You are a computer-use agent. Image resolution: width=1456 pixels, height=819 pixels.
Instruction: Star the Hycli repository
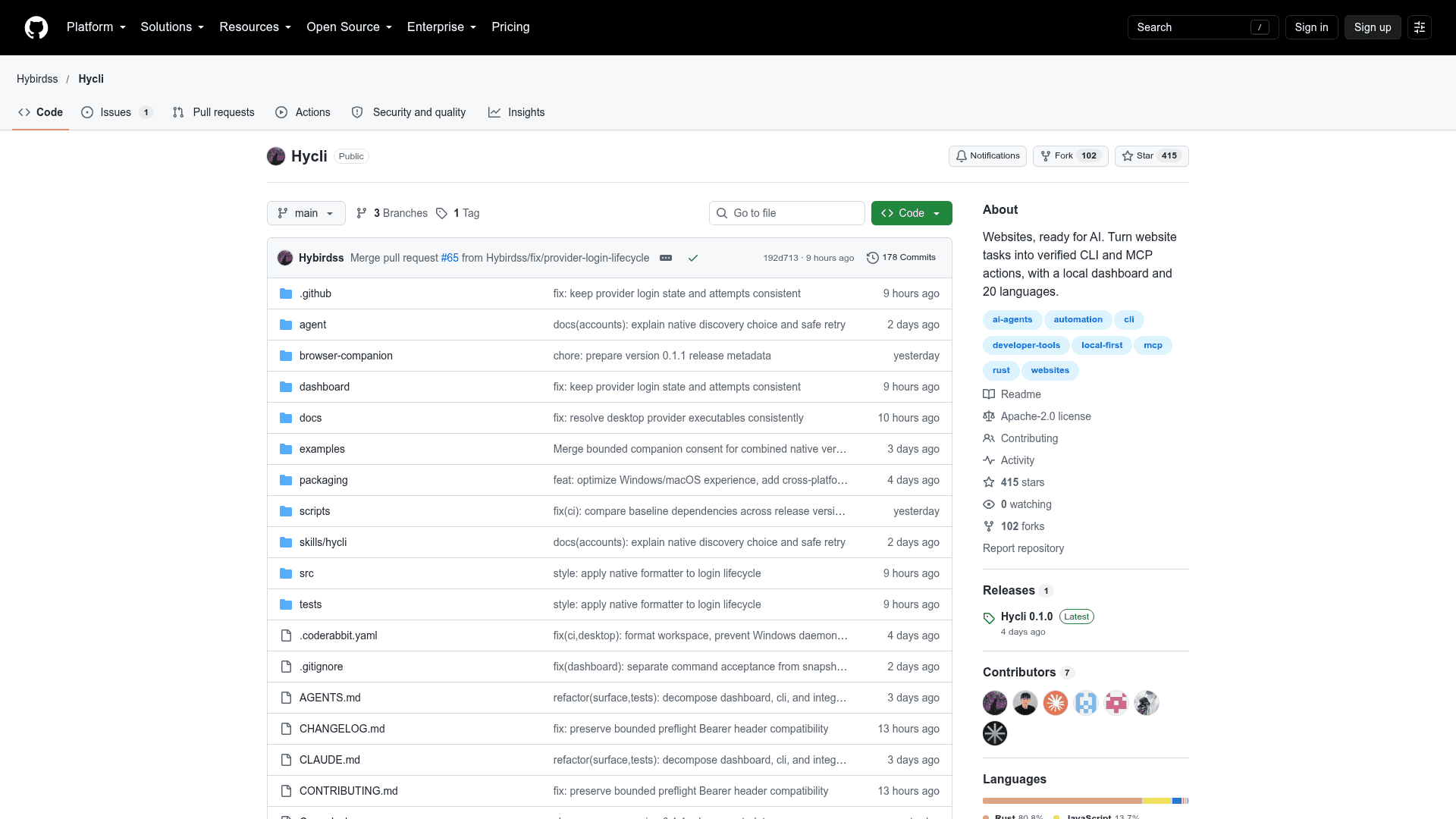point(1151,156)
